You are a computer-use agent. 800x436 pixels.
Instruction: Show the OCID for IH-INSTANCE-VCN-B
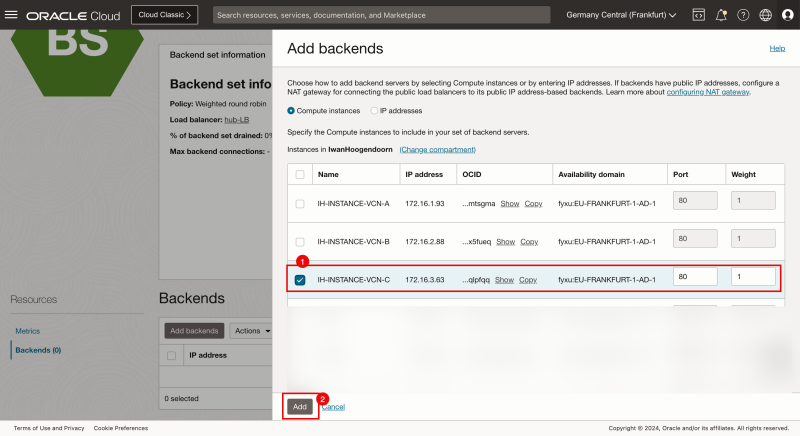pyautogui.click(x=505, y=241)
